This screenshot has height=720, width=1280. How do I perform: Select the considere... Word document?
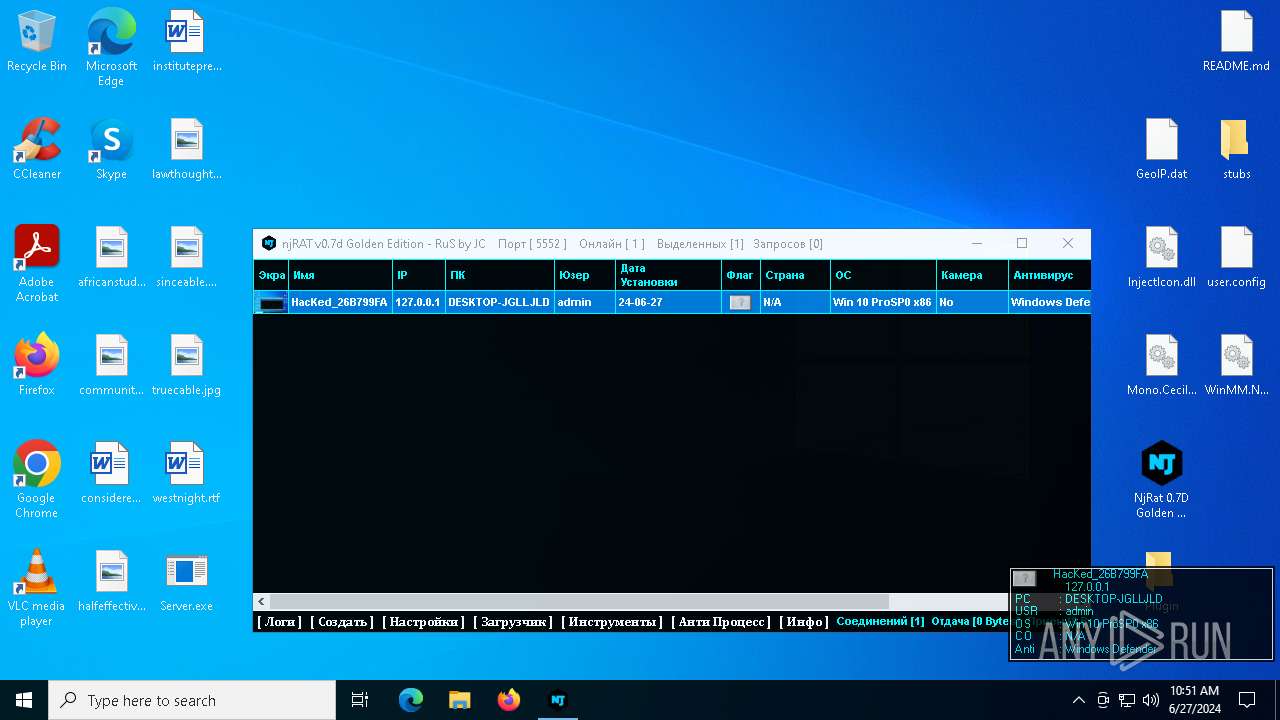pyautogui.click(x=111, y=474)
